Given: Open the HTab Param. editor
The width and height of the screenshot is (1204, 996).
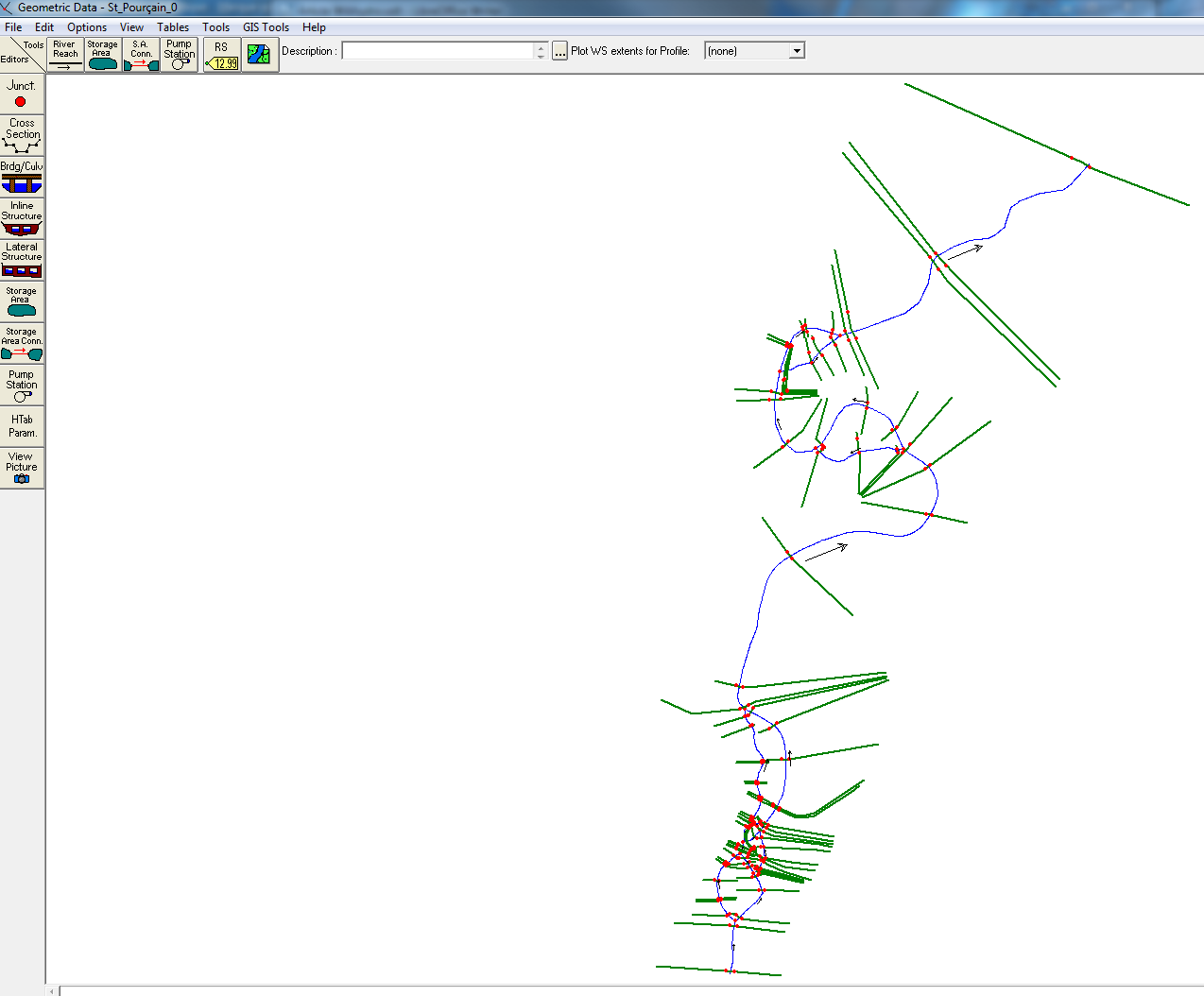Looking at the screenshot, I should tap(22, 426).
